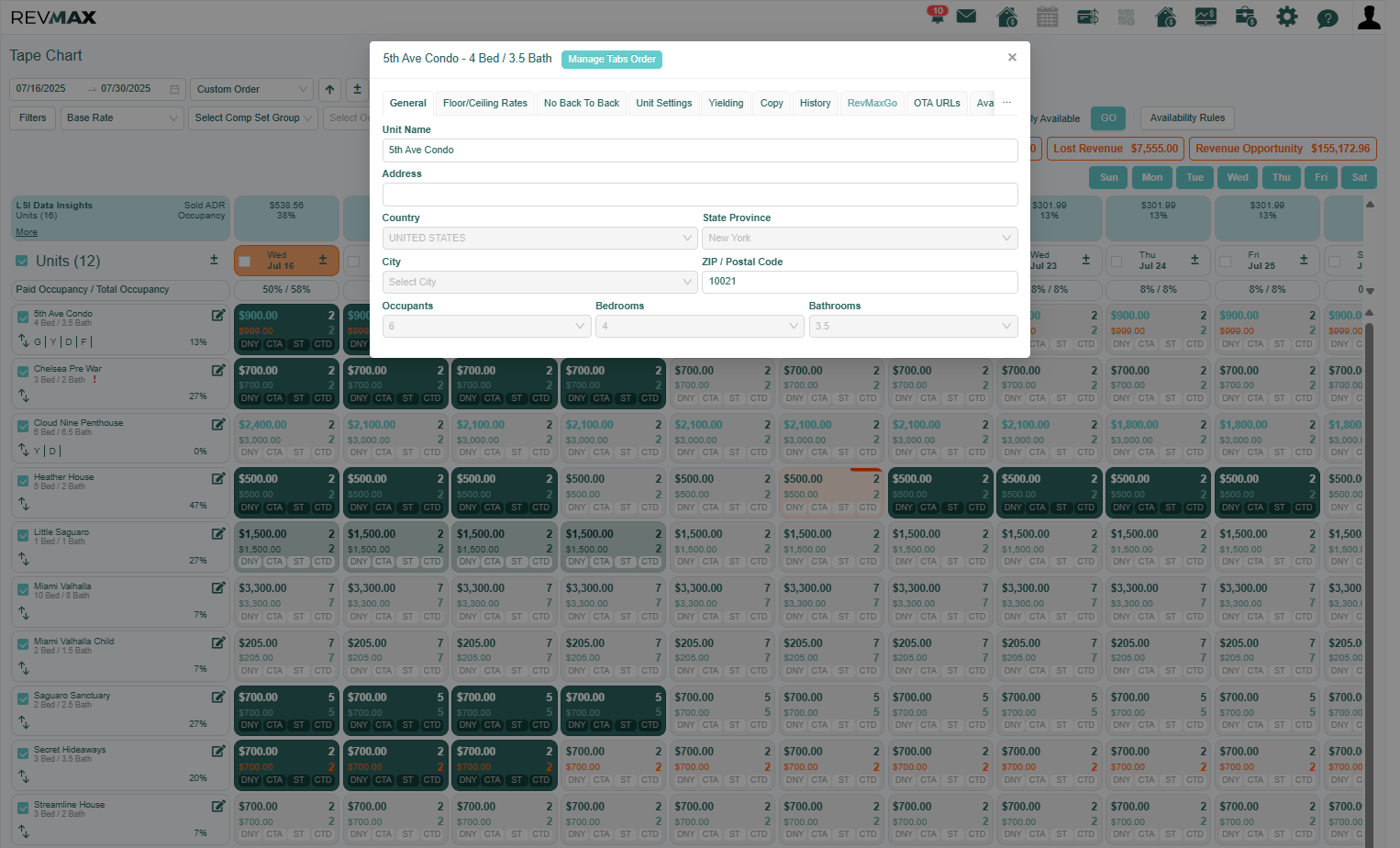Uncheck the Miami Valhalla unit checkbox

point(23,589)
